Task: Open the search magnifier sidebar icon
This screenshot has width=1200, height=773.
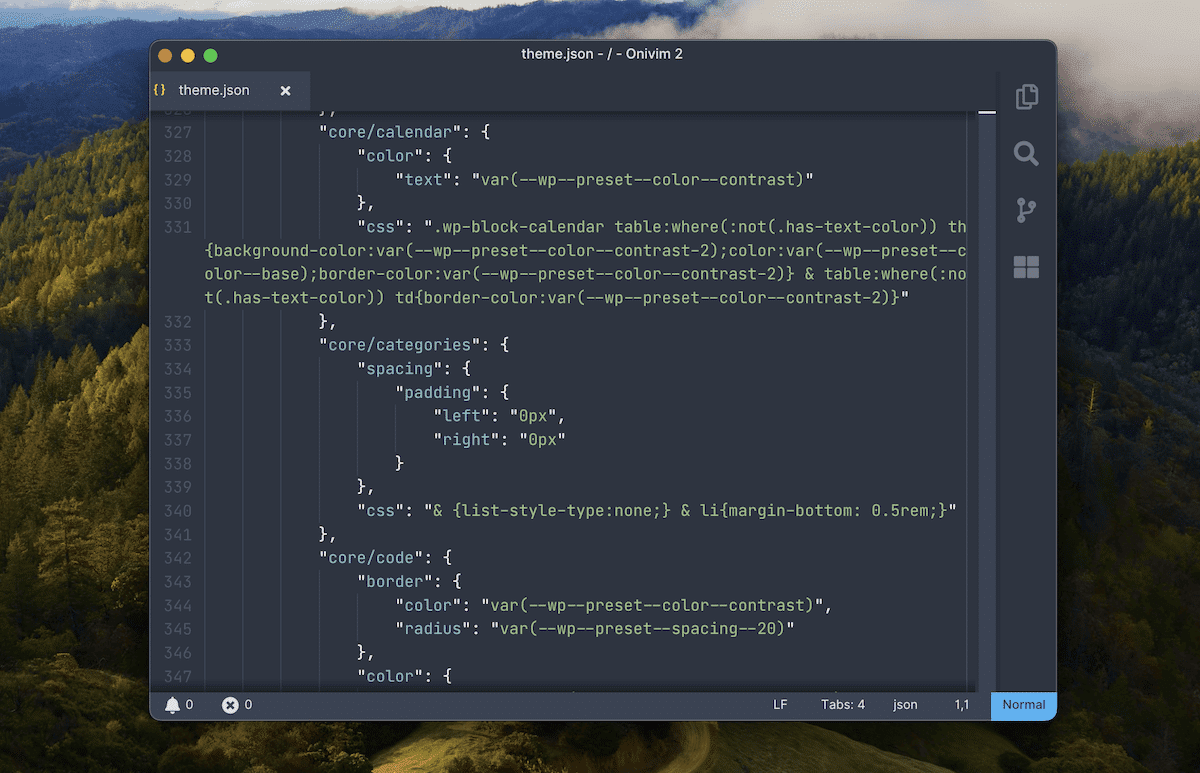Action: [1025, 154]
